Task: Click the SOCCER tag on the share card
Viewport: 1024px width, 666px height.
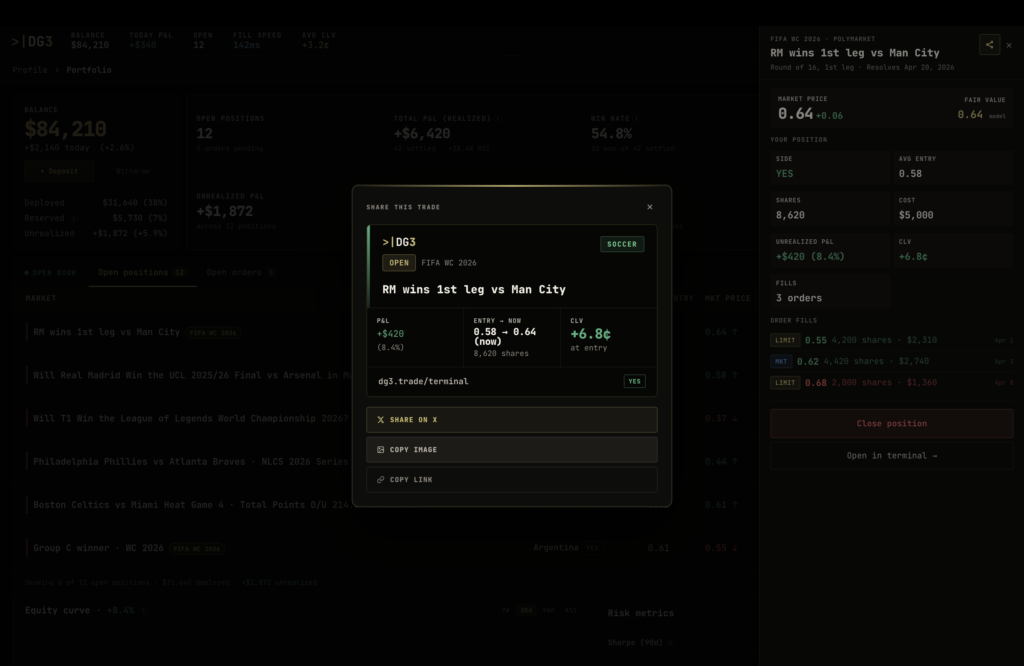Action: [x=622, y=244]
